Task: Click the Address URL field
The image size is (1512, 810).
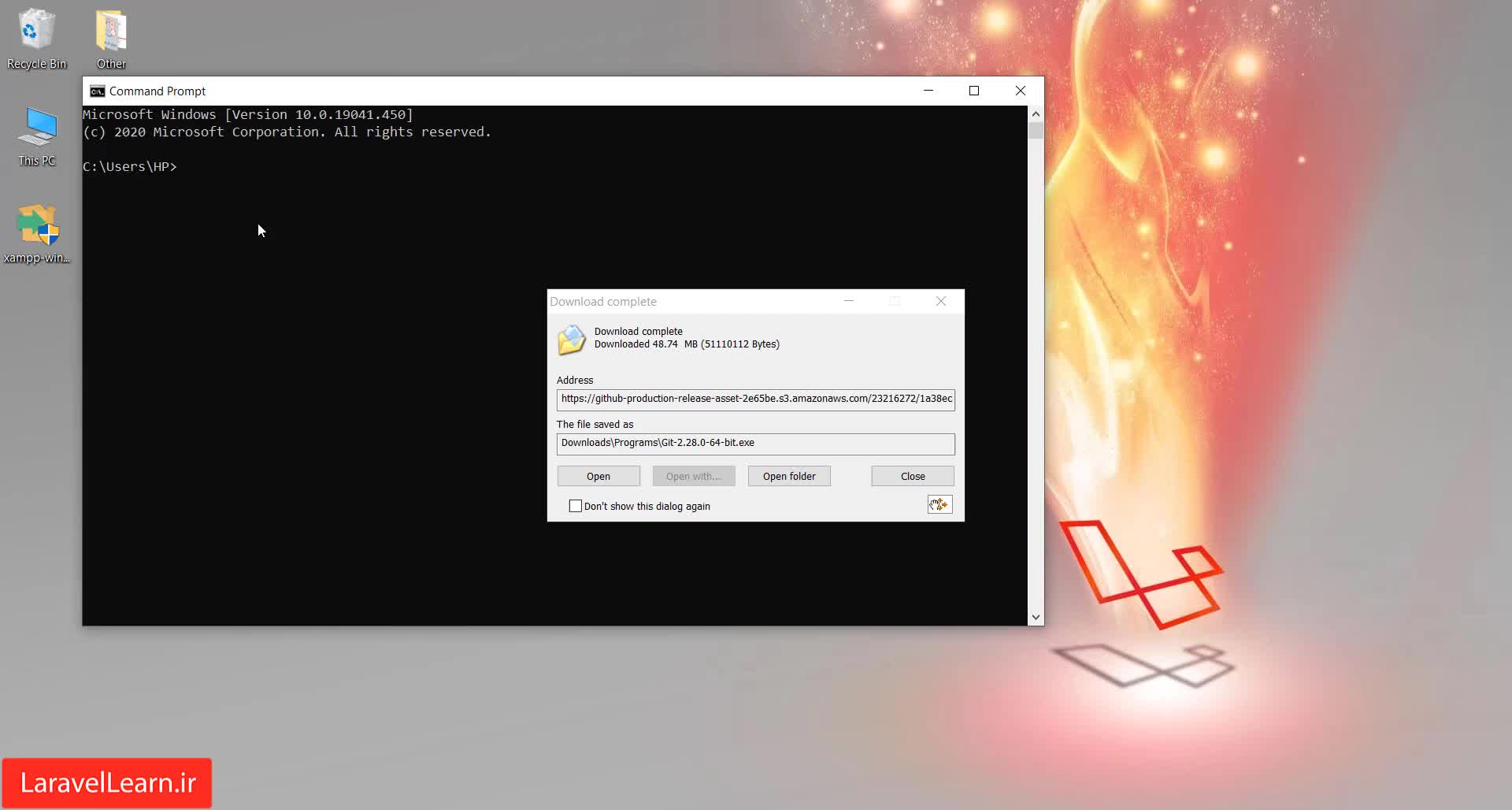Action: pos(755,399)
